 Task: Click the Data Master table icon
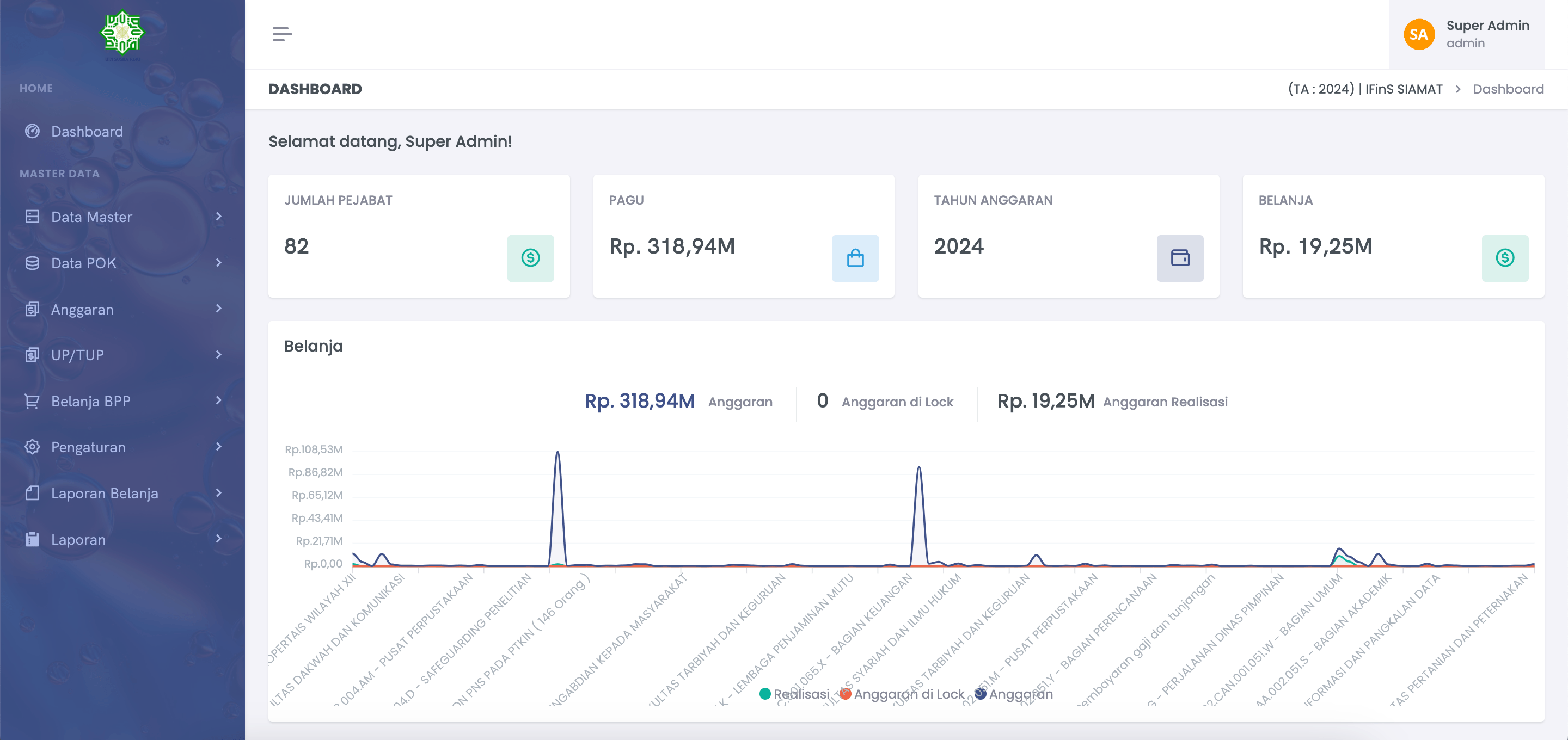(x=32, y=217)
